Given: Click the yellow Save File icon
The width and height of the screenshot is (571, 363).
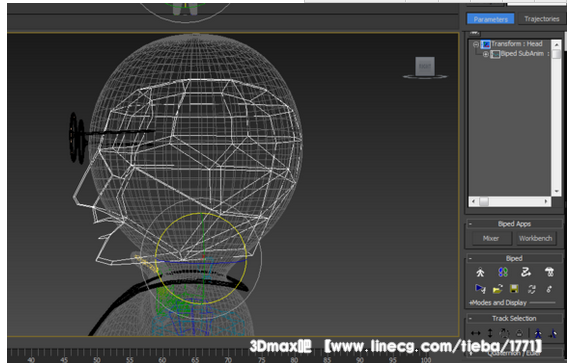Looking at the screenshot, I should tap(514, 289).
